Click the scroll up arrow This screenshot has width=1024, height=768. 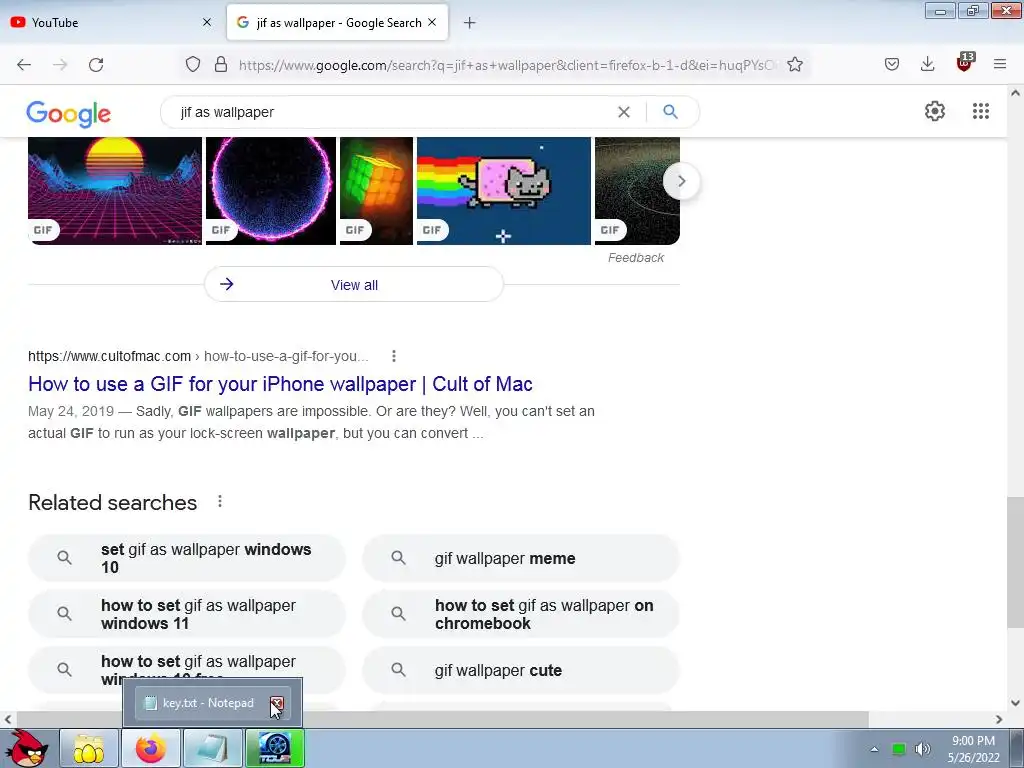click(x=1016, y=93)
